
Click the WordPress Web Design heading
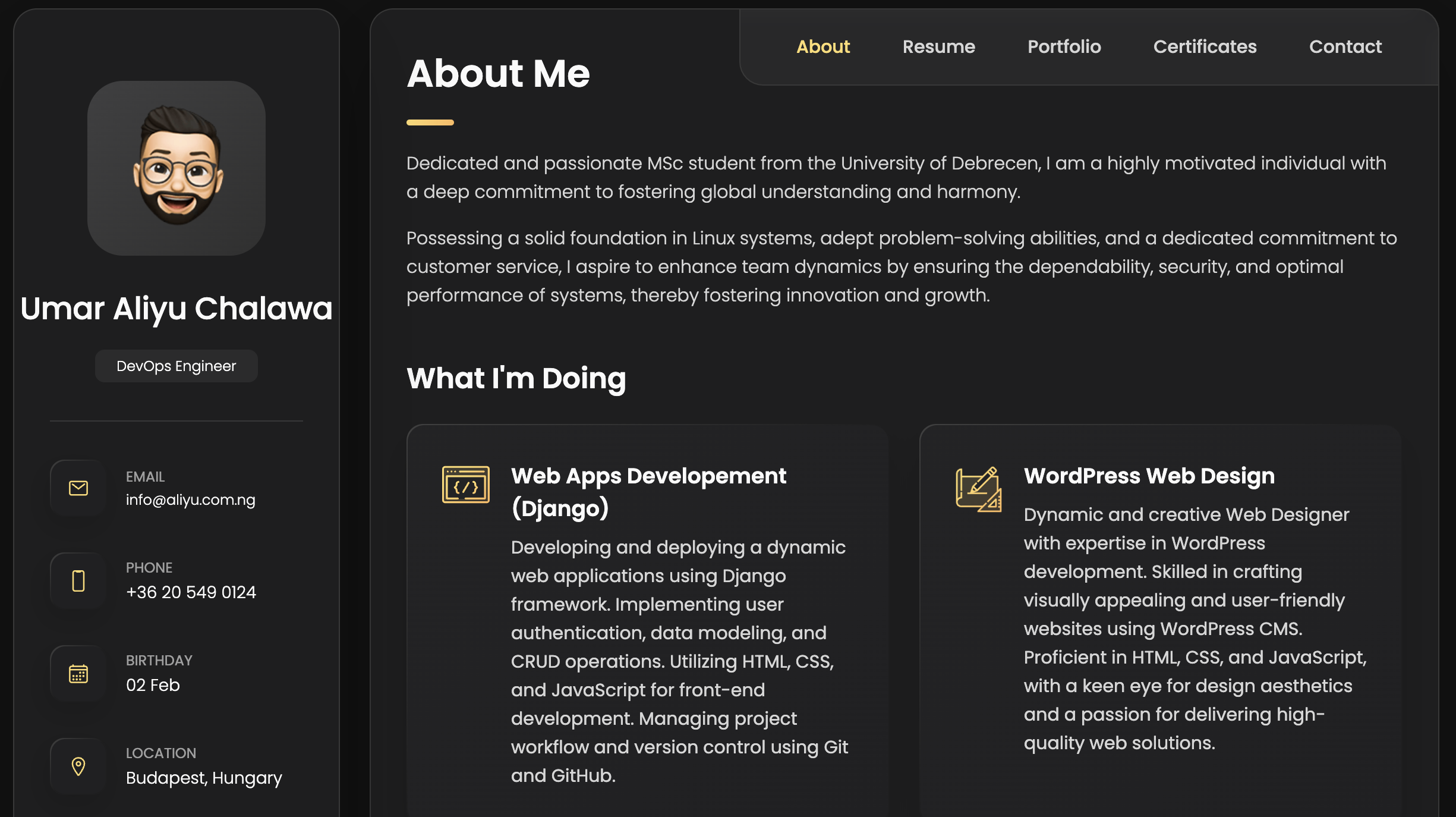1149,476
